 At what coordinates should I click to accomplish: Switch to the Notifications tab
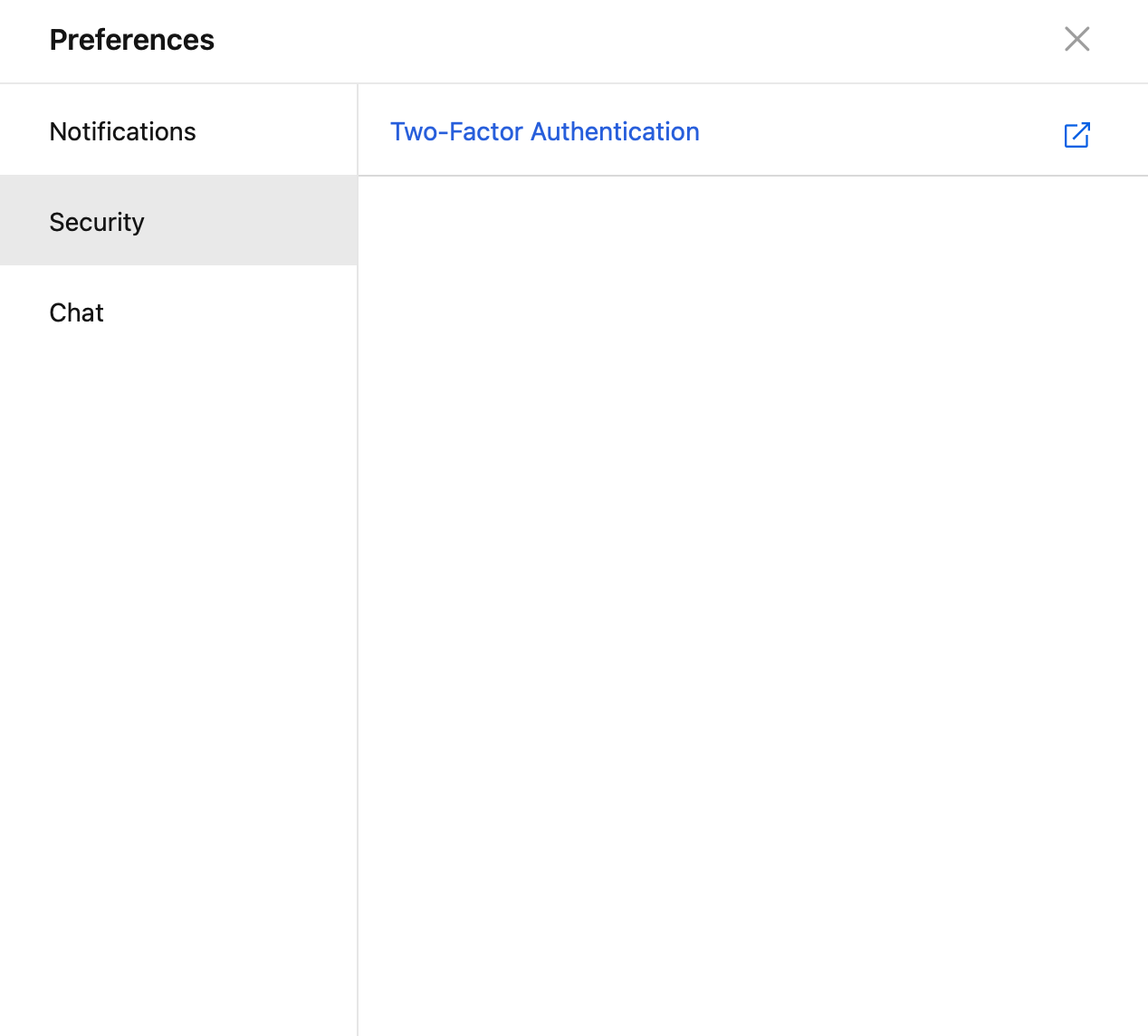[x=122, y=131]
